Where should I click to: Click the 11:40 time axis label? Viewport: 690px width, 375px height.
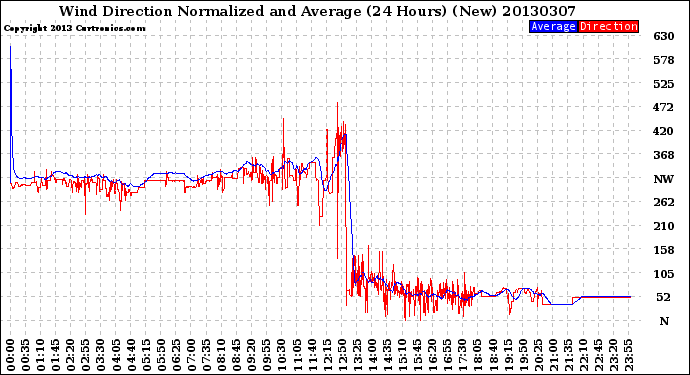click(x=312, y=355)
